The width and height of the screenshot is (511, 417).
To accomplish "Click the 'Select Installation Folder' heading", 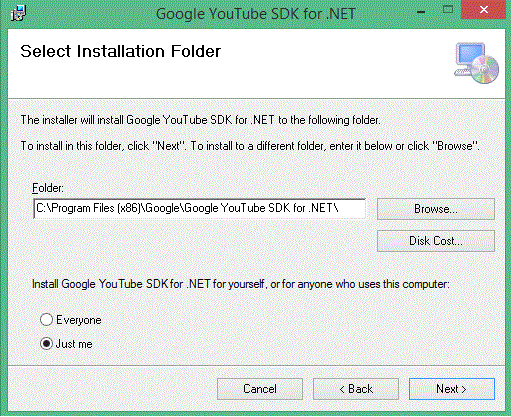I will (x=120, y=51).
